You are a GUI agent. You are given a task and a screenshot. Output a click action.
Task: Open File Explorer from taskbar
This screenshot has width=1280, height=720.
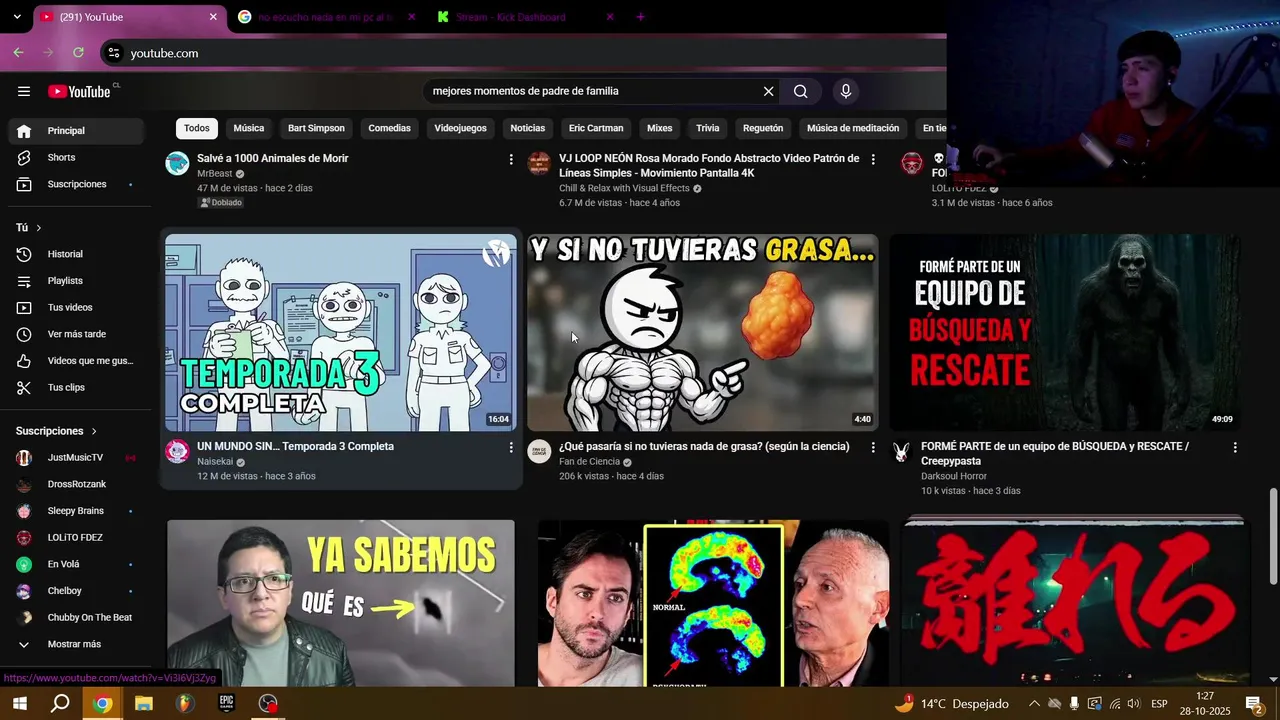pyautogui.click(x=144, y=704)
